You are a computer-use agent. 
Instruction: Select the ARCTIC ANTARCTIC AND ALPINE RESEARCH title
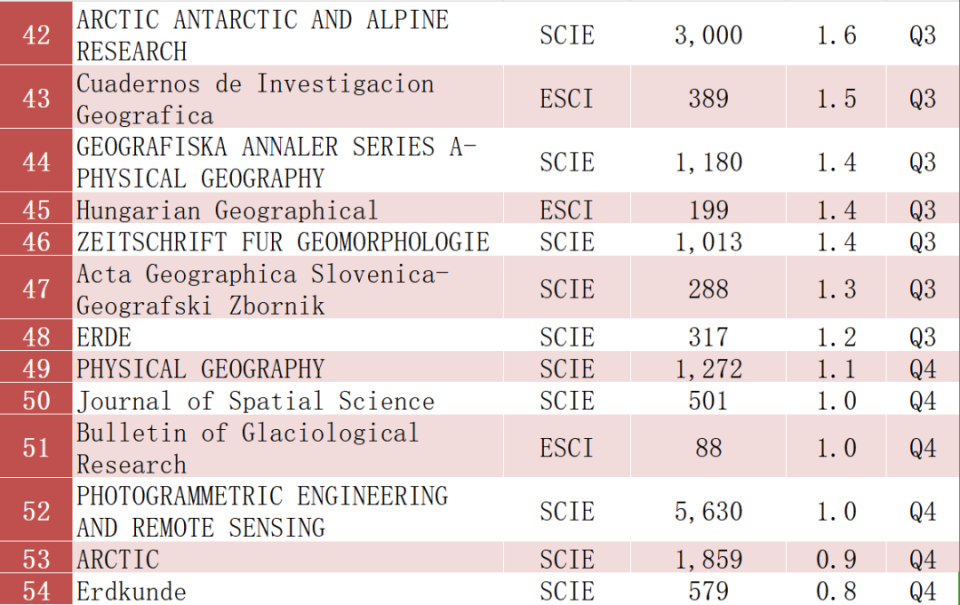tap(262, 35)
